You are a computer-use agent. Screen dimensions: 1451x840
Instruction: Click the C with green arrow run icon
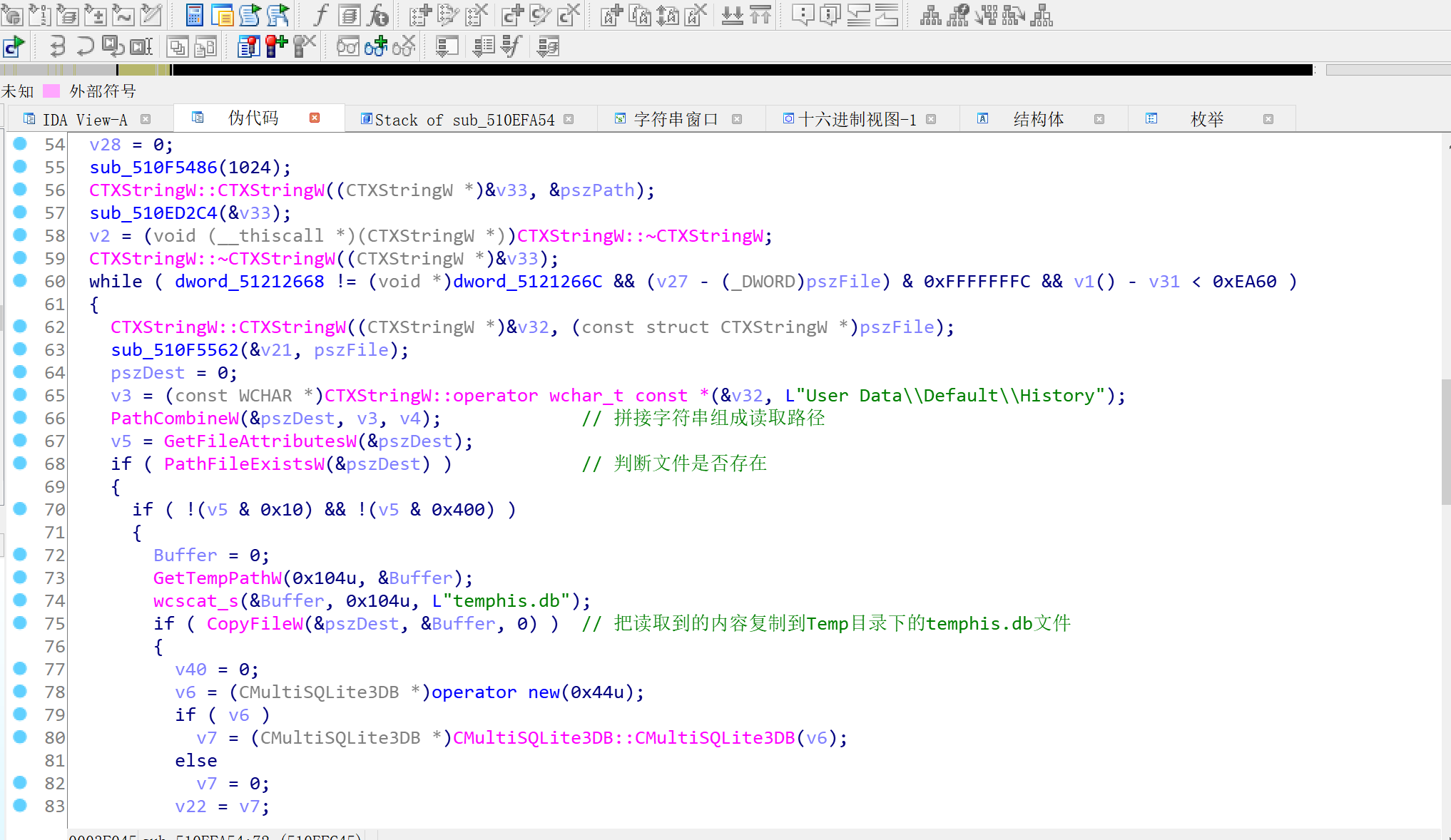pyautogui.click(x=14, y=46)
